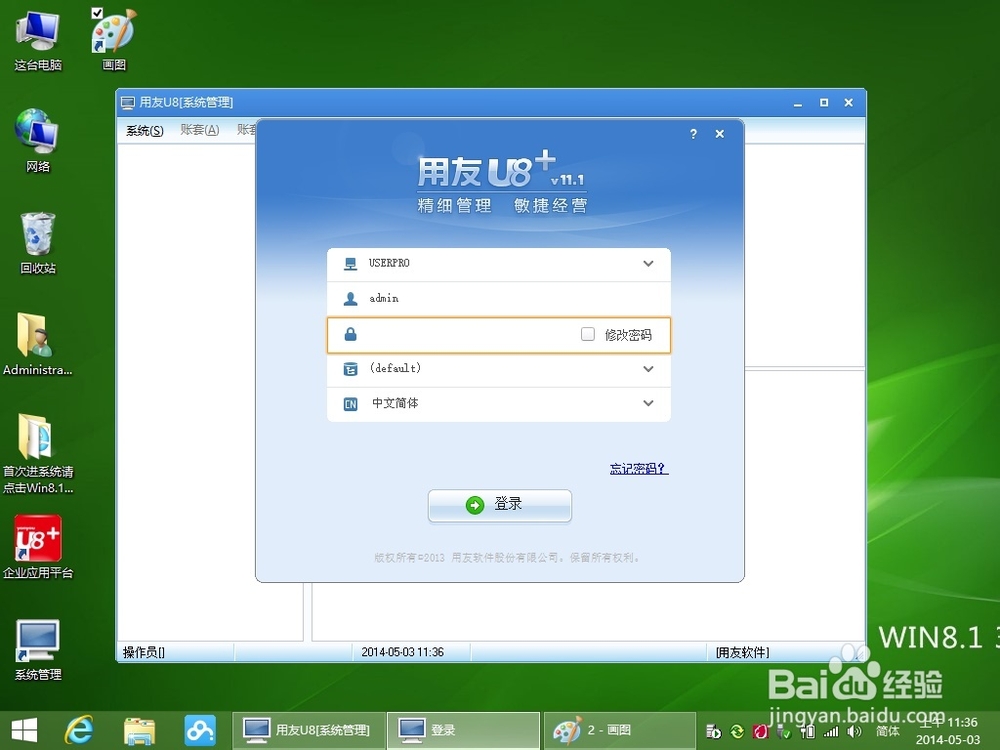Open the 画图 desktop shortcut
This screenshot has height=750, width=1000.
point(114,41)
